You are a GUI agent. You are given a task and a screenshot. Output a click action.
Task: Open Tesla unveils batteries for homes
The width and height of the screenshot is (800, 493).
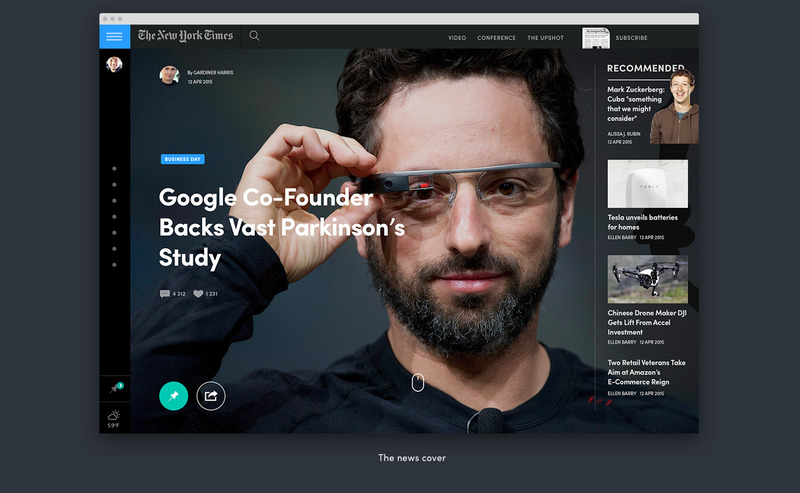[x=642, y=222]
